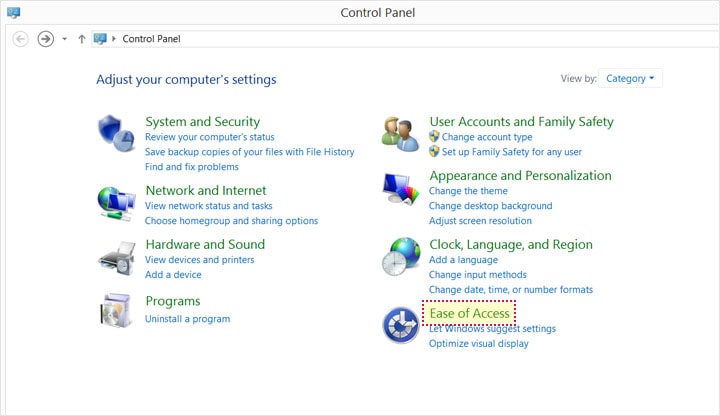Click the forward navigation arrow

(45, 39)
